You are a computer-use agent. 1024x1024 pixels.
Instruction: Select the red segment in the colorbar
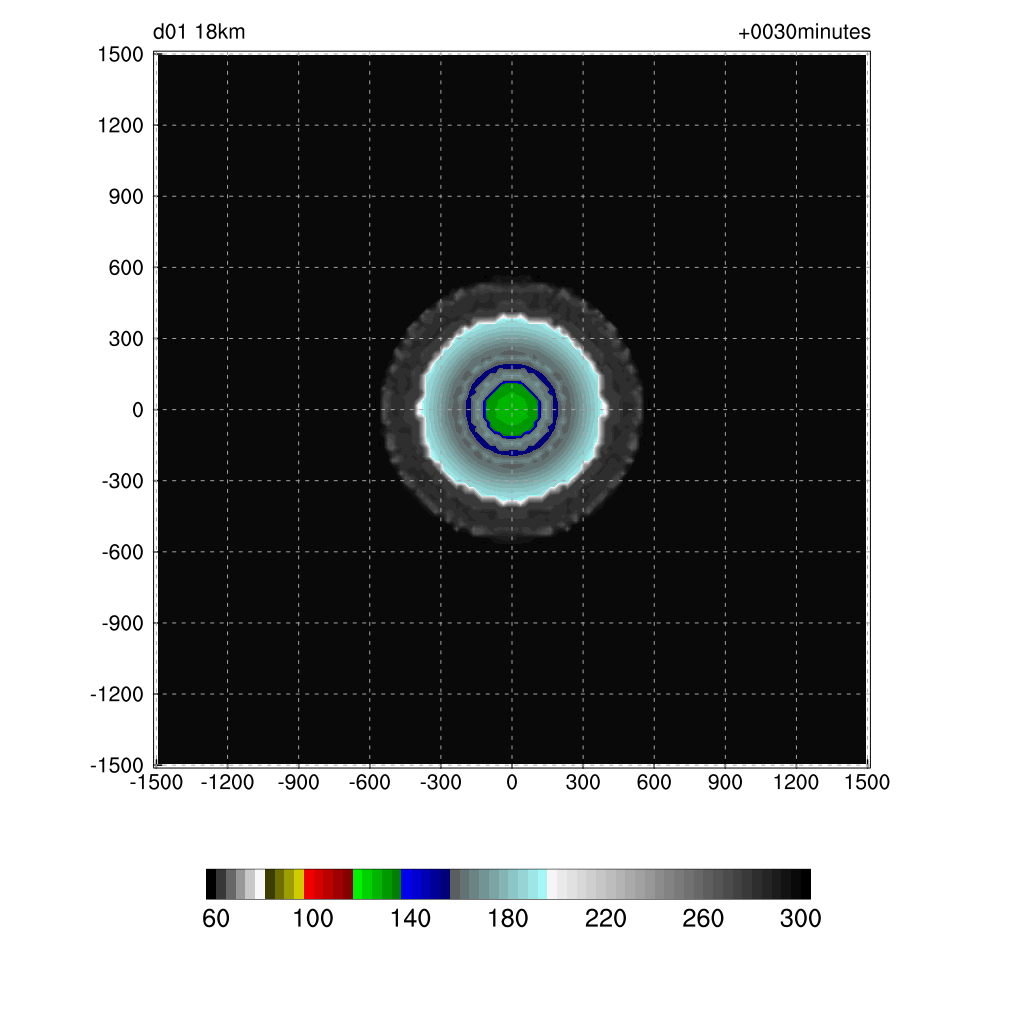(328, 884)
